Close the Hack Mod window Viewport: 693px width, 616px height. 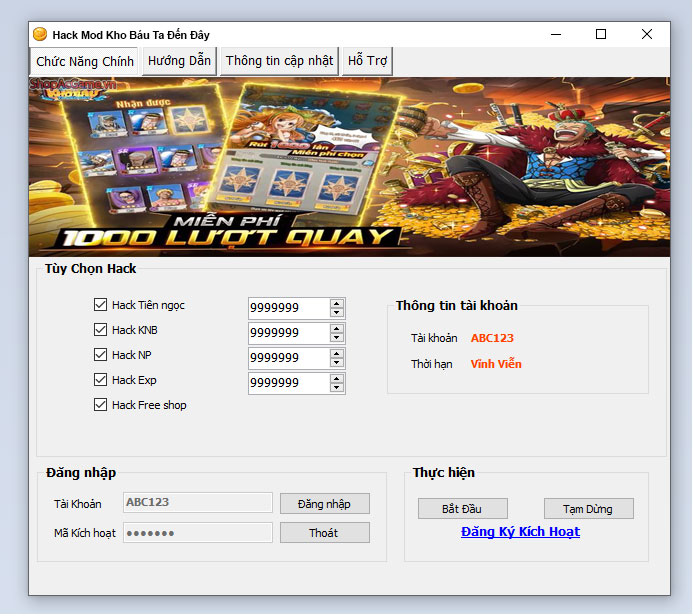647,34
